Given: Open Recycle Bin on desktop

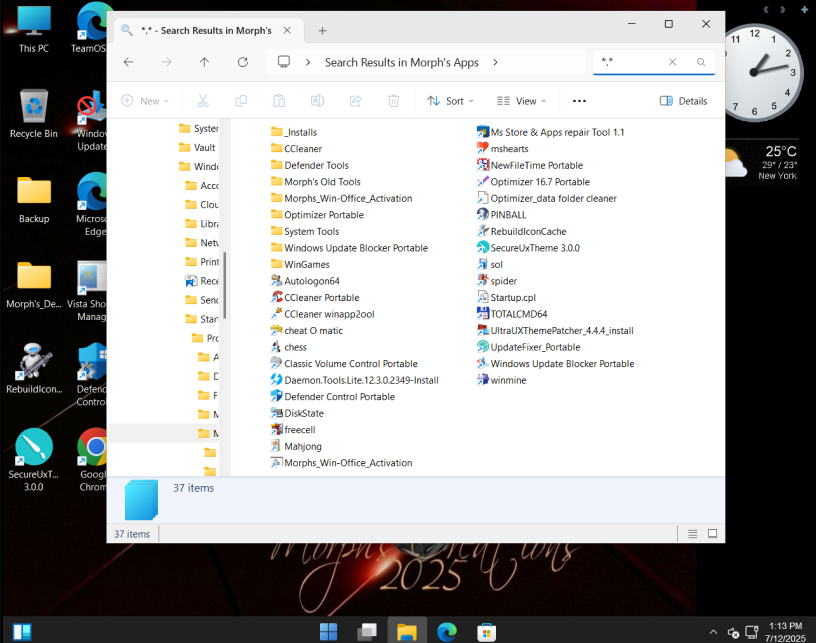Looking at the screenshot, I should click(x=34, y=114).
